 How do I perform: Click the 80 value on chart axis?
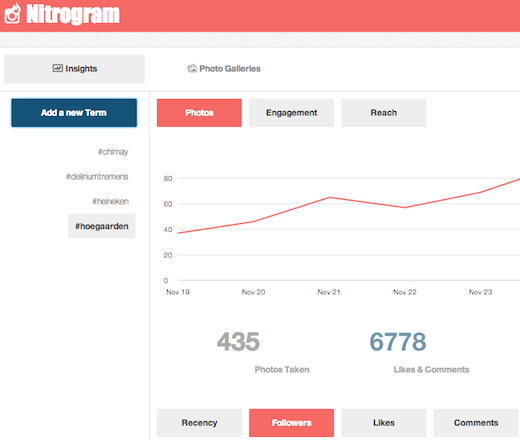[x=168, y=178]
